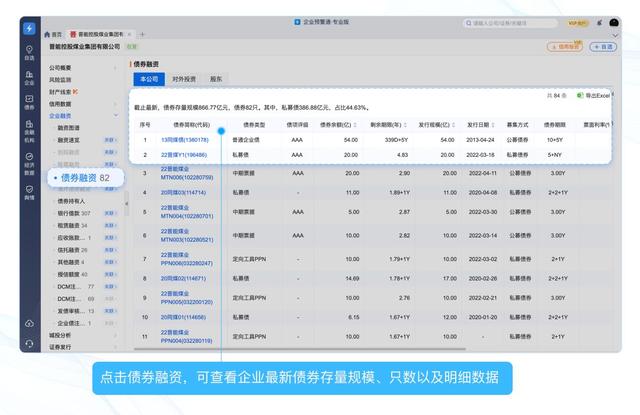Click the customer service headset icon
This screenshot has height=415, width=640.
29,344
